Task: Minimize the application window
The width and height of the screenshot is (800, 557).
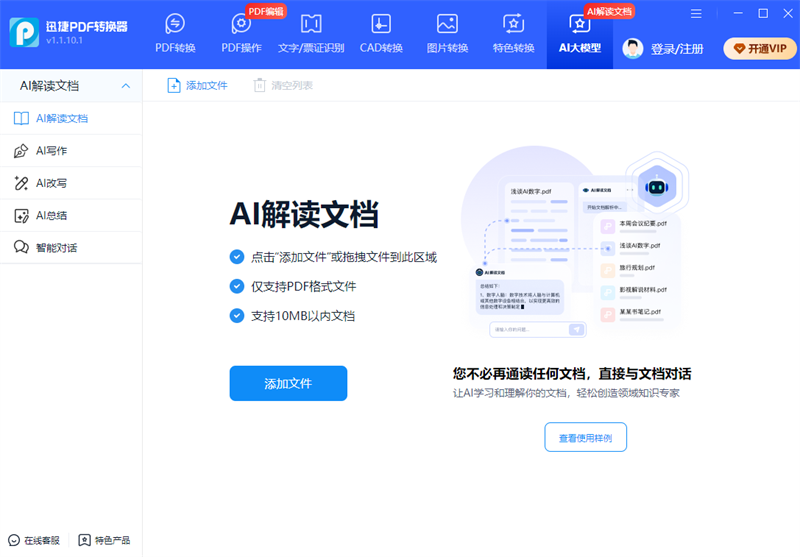Action: pos(738,13)
